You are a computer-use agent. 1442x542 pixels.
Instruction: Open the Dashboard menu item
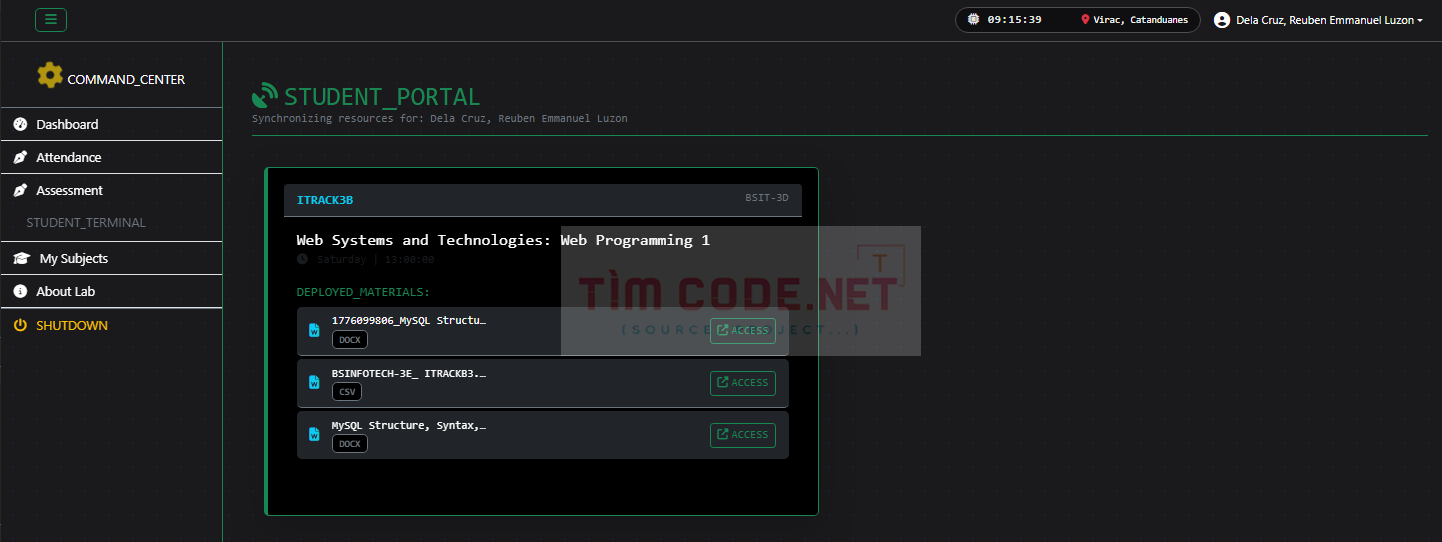tap(111, 124)
